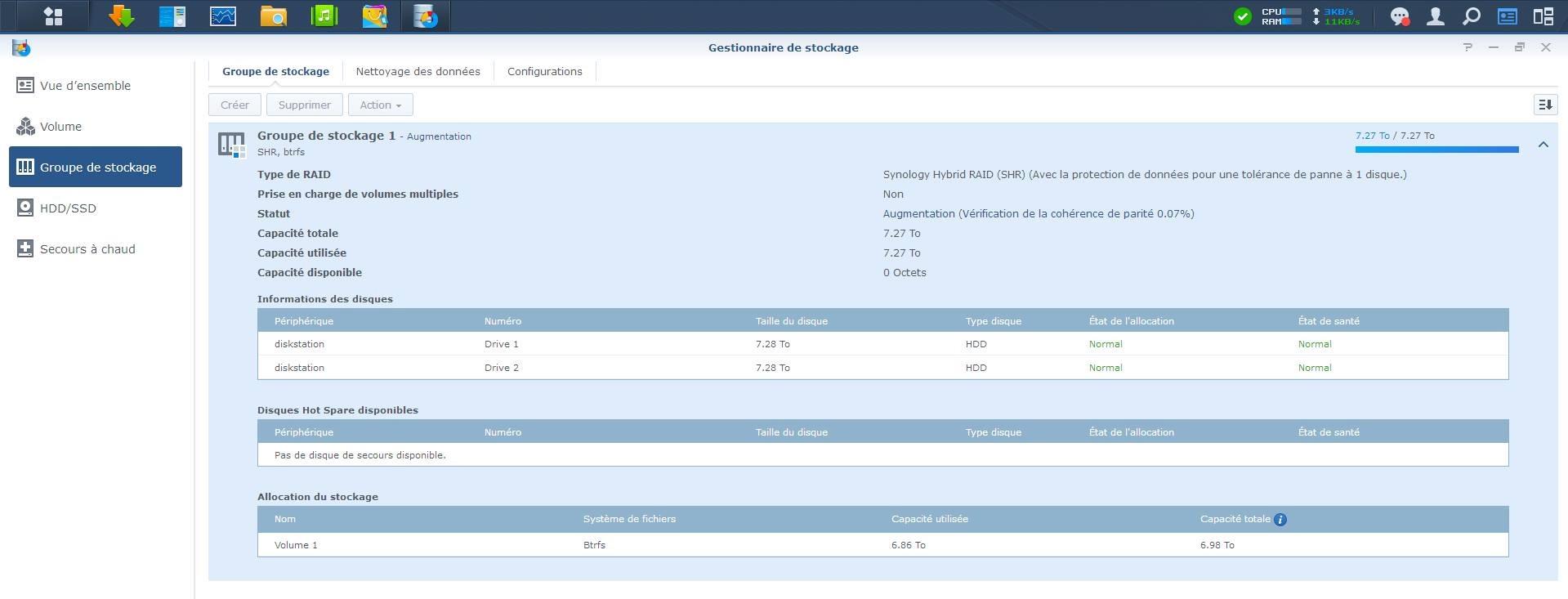Open Resource Monitor taskbar icon

tap(223, 16)
